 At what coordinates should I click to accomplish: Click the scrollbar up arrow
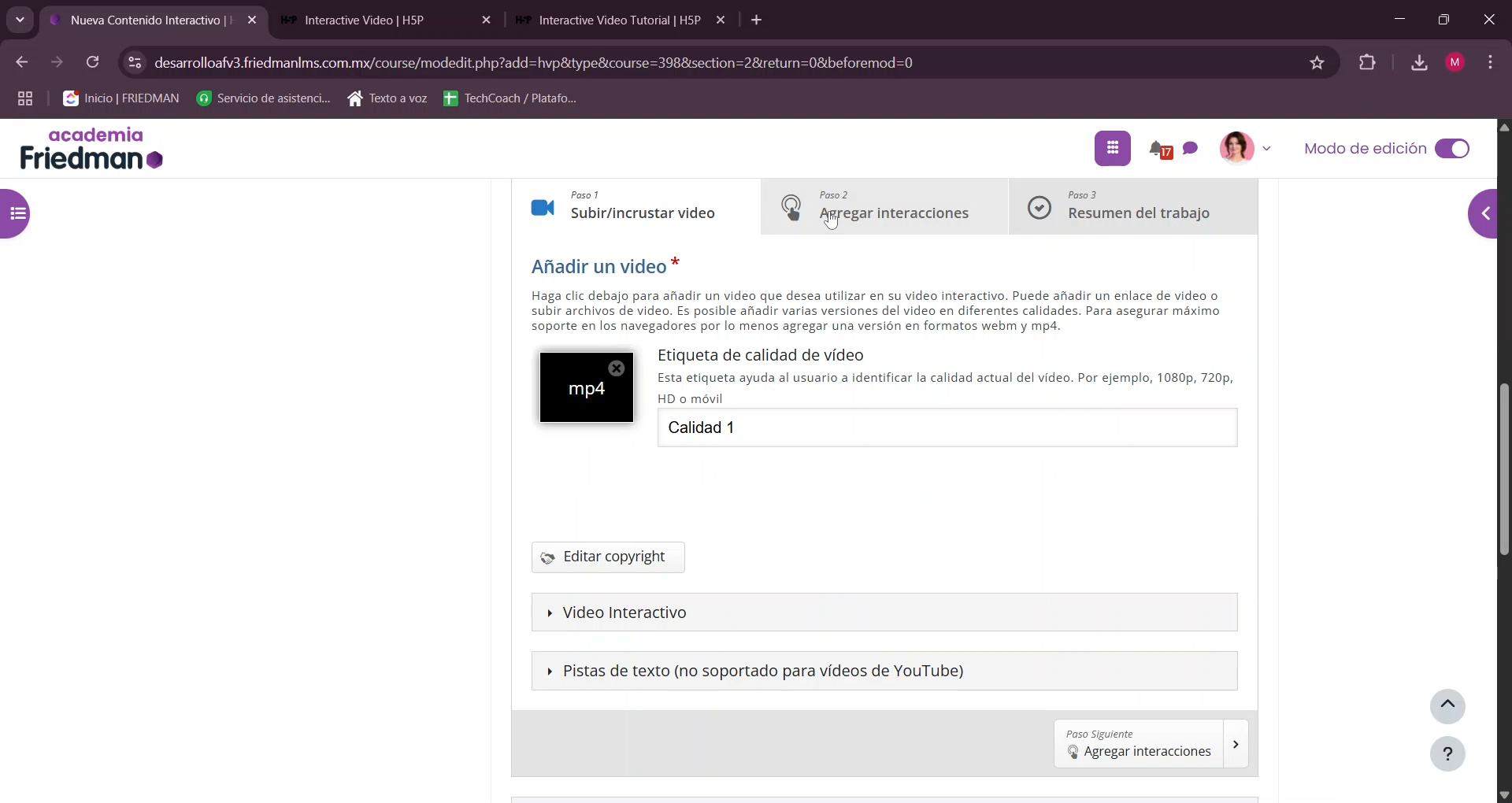tap(1504, 127)
